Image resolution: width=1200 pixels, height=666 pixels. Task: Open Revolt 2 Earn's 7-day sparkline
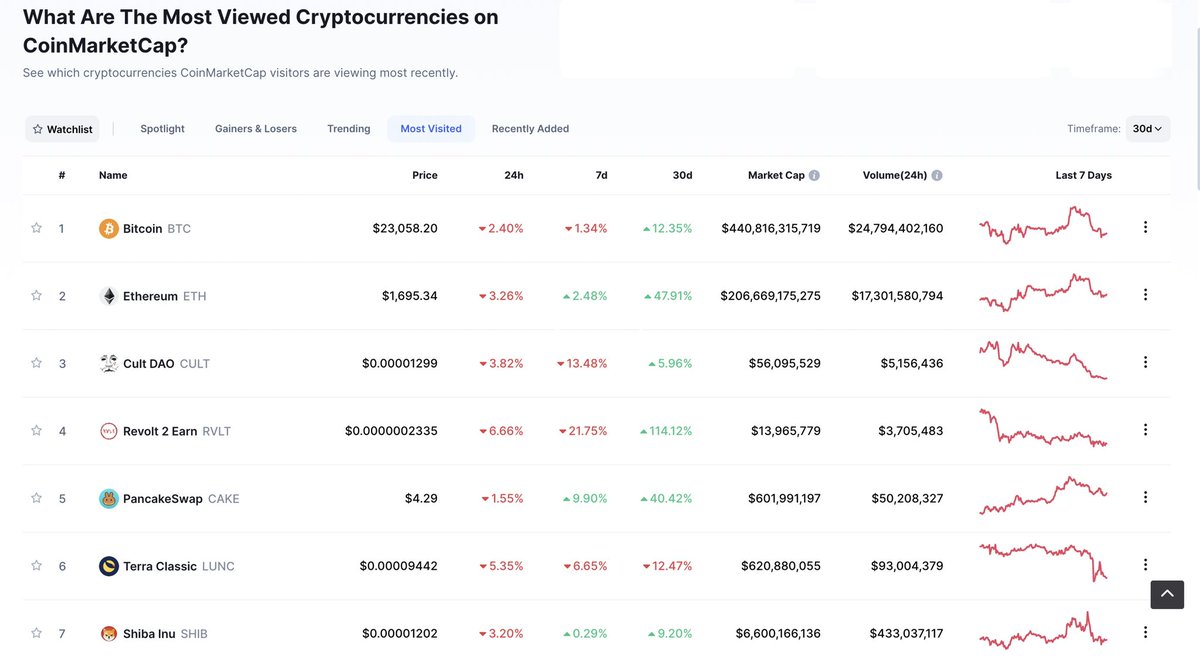coord(1043,428)
